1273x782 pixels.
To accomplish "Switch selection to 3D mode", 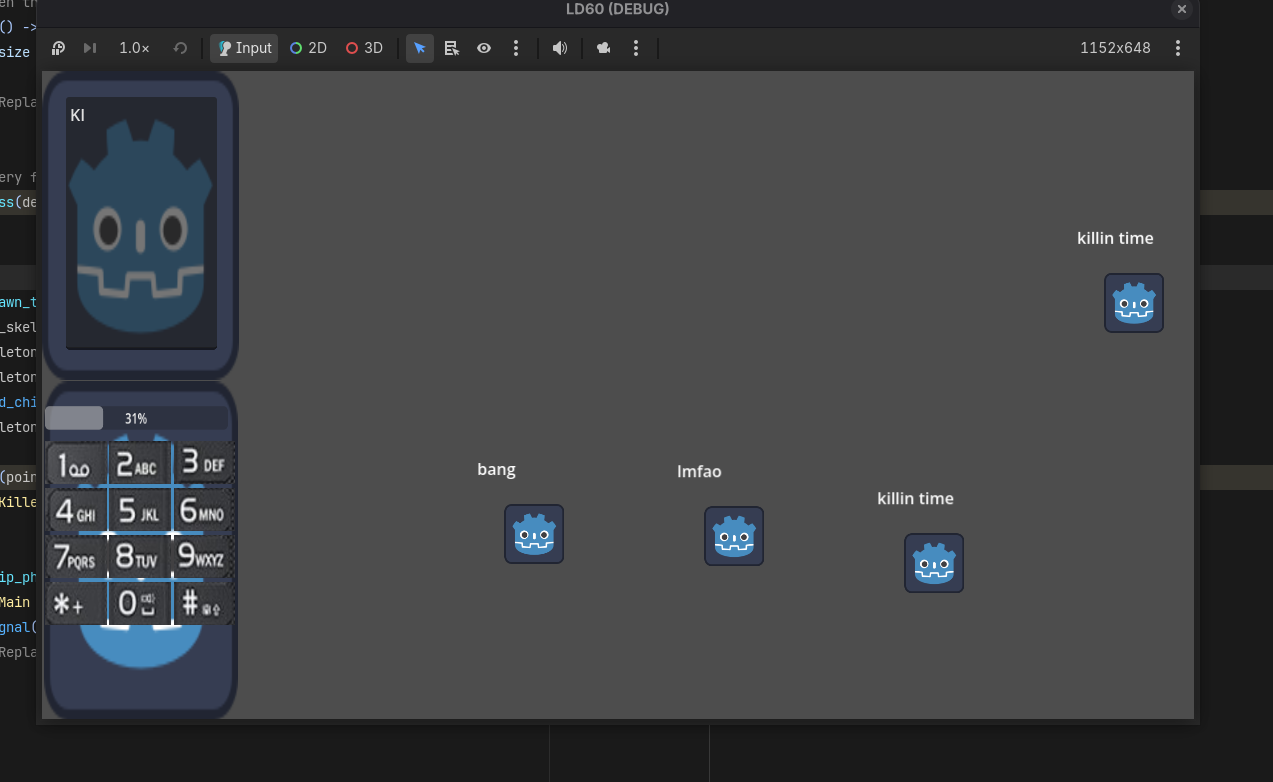I will coord(364,48).
